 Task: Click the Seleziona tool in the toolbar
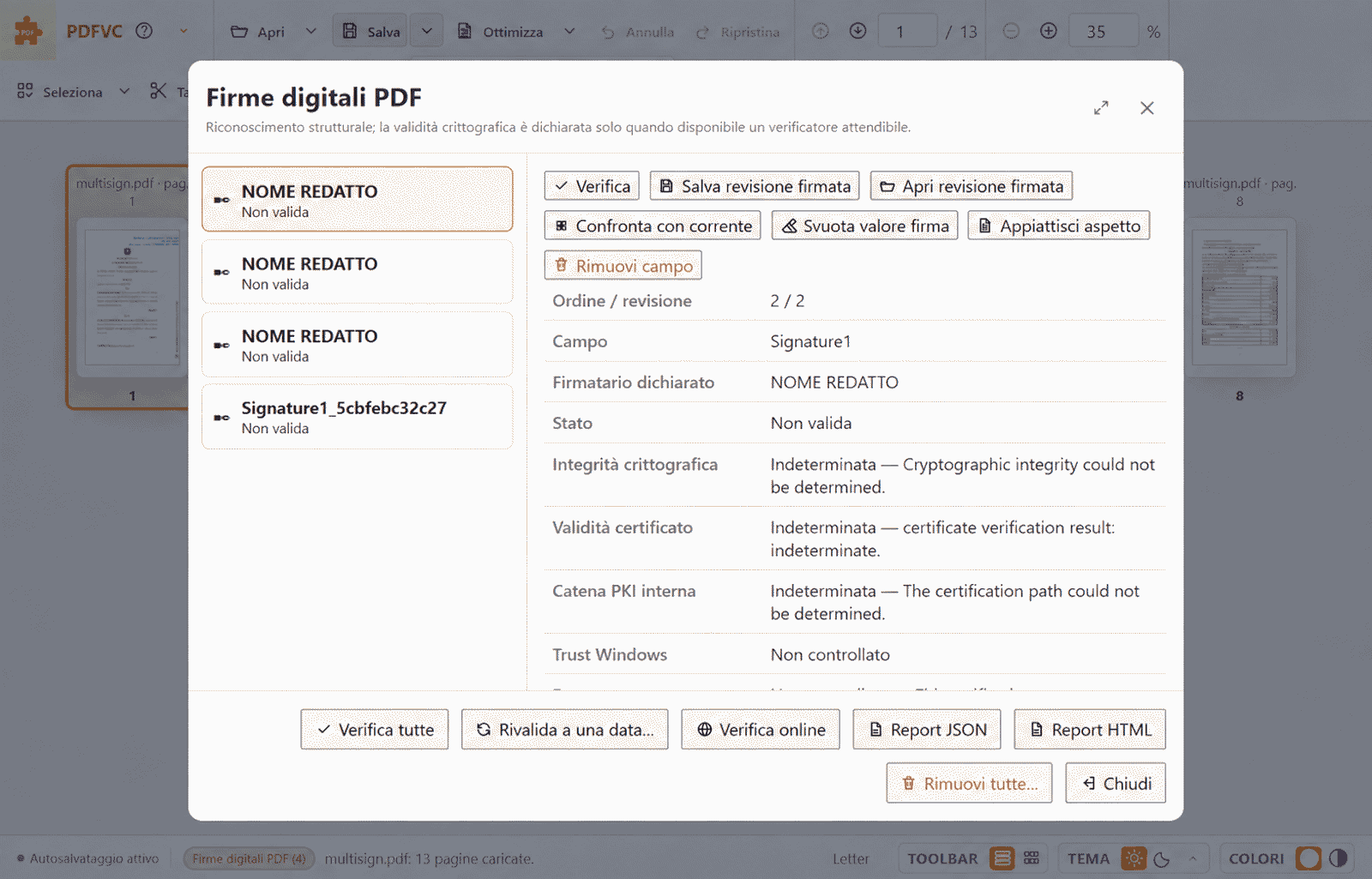coord(60,91)
